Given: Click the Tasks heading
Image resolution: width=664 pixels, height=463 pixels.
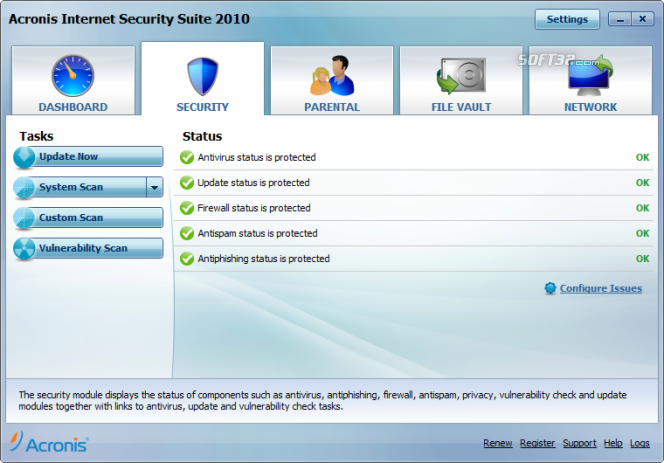Looking at the screenshot, I should 36,136.
